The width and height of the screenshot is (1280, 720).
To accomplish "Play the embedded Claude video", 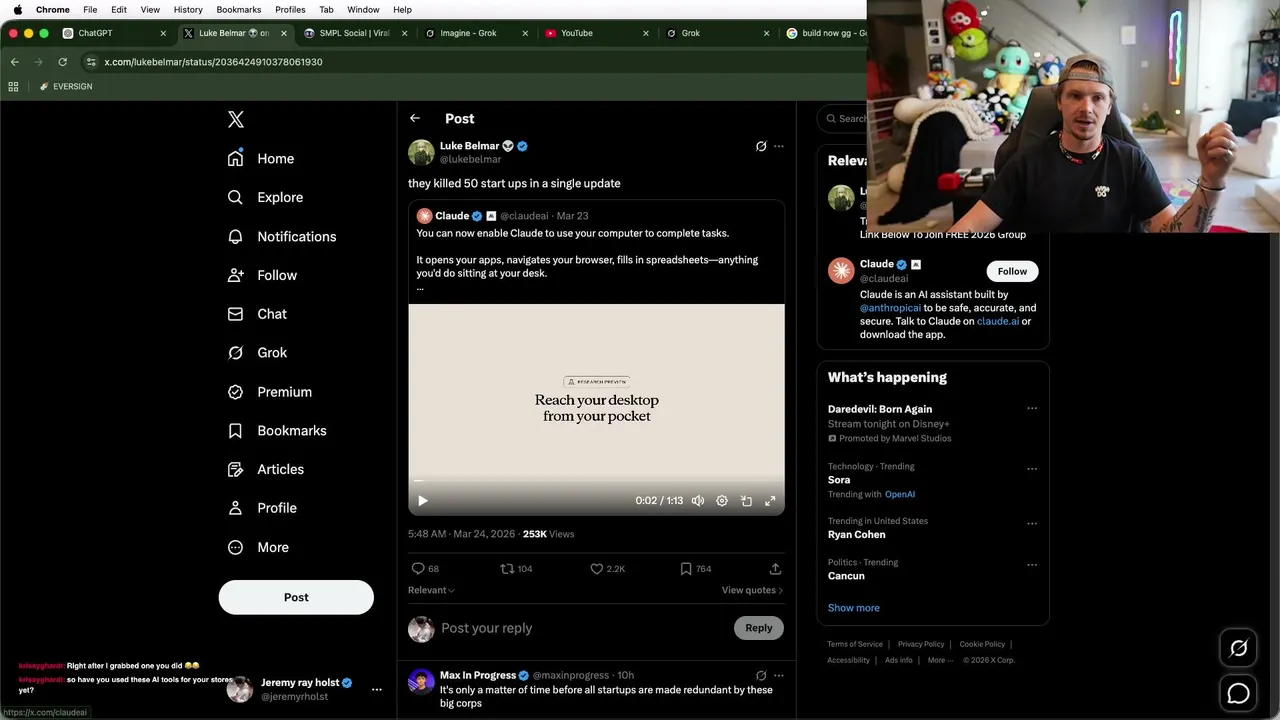I will click(x=422, y=501).
